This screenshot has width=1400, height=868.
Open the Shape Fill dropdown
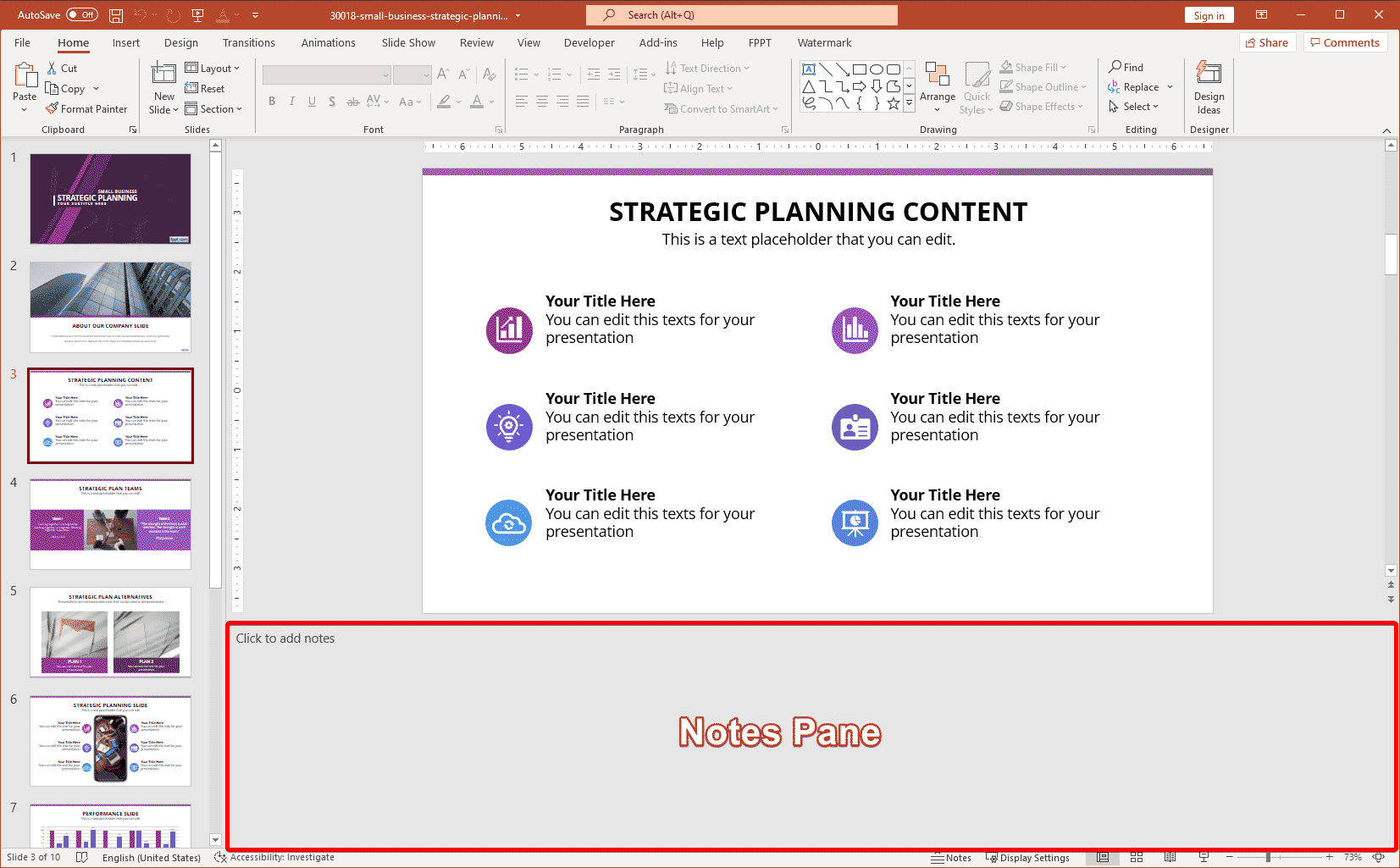tap(1035, 67)
